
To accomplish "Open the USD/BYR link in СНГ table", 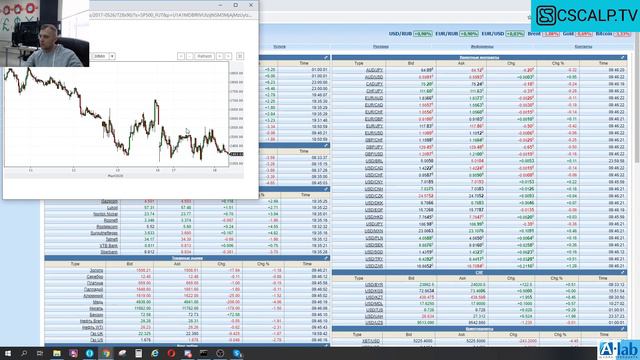I will [374, 284].
